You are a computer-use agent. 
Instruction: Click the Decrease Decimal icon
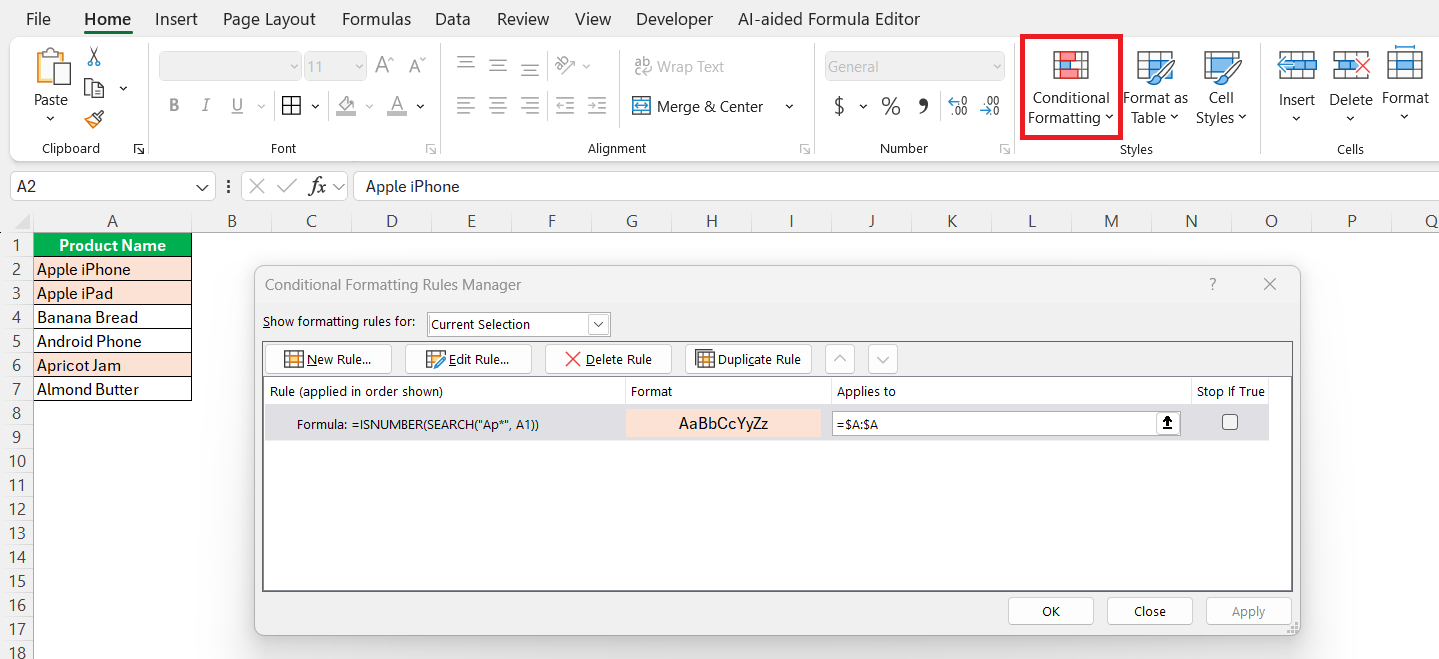[990, 106]
